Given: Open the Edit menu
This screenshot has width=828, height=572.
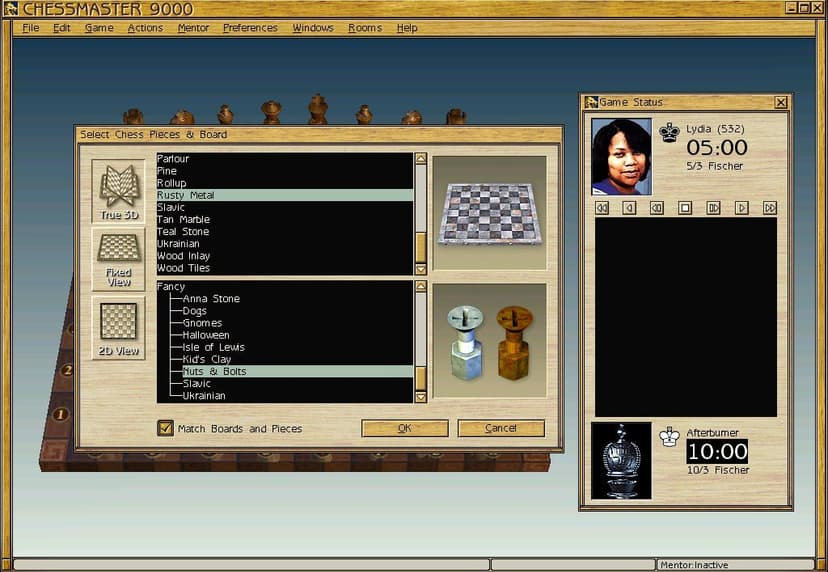Looking at the screenshot, I should [x=61, y=28].
